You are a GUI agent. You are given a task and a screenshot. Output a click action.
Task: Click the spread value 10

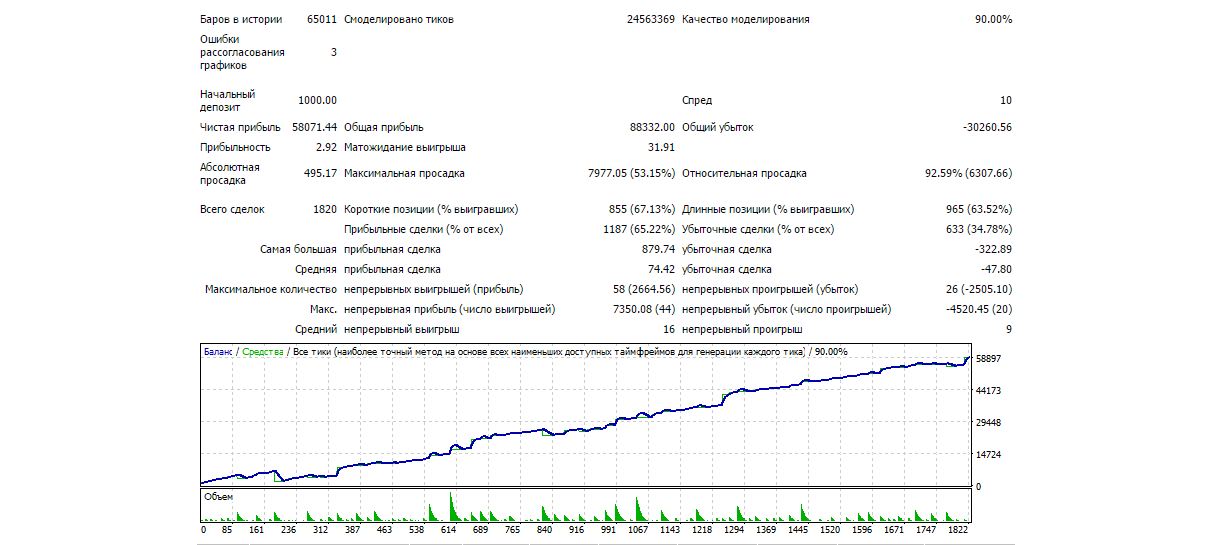coord(1006,100)
